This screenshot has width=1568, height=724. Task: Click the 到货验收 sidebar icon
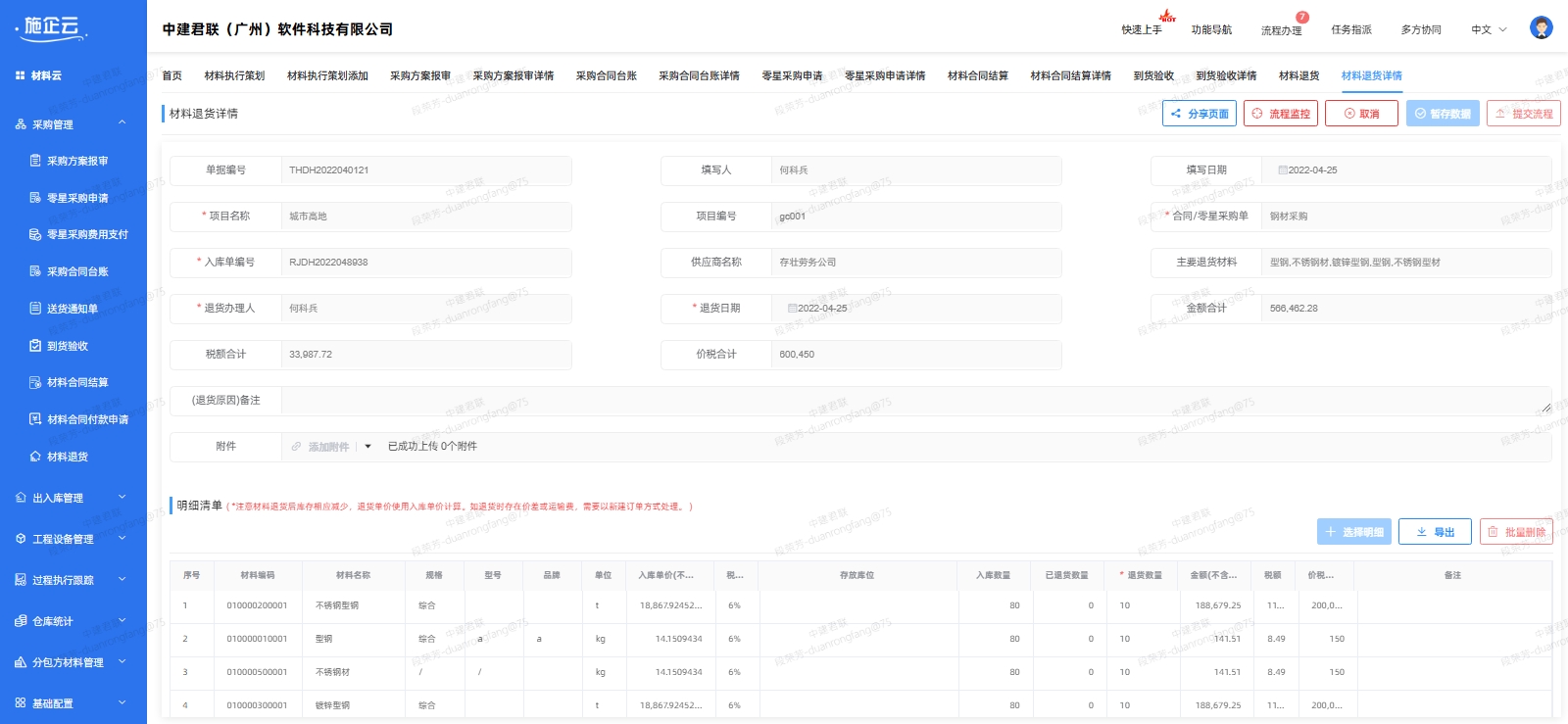[x=35, y=346]
